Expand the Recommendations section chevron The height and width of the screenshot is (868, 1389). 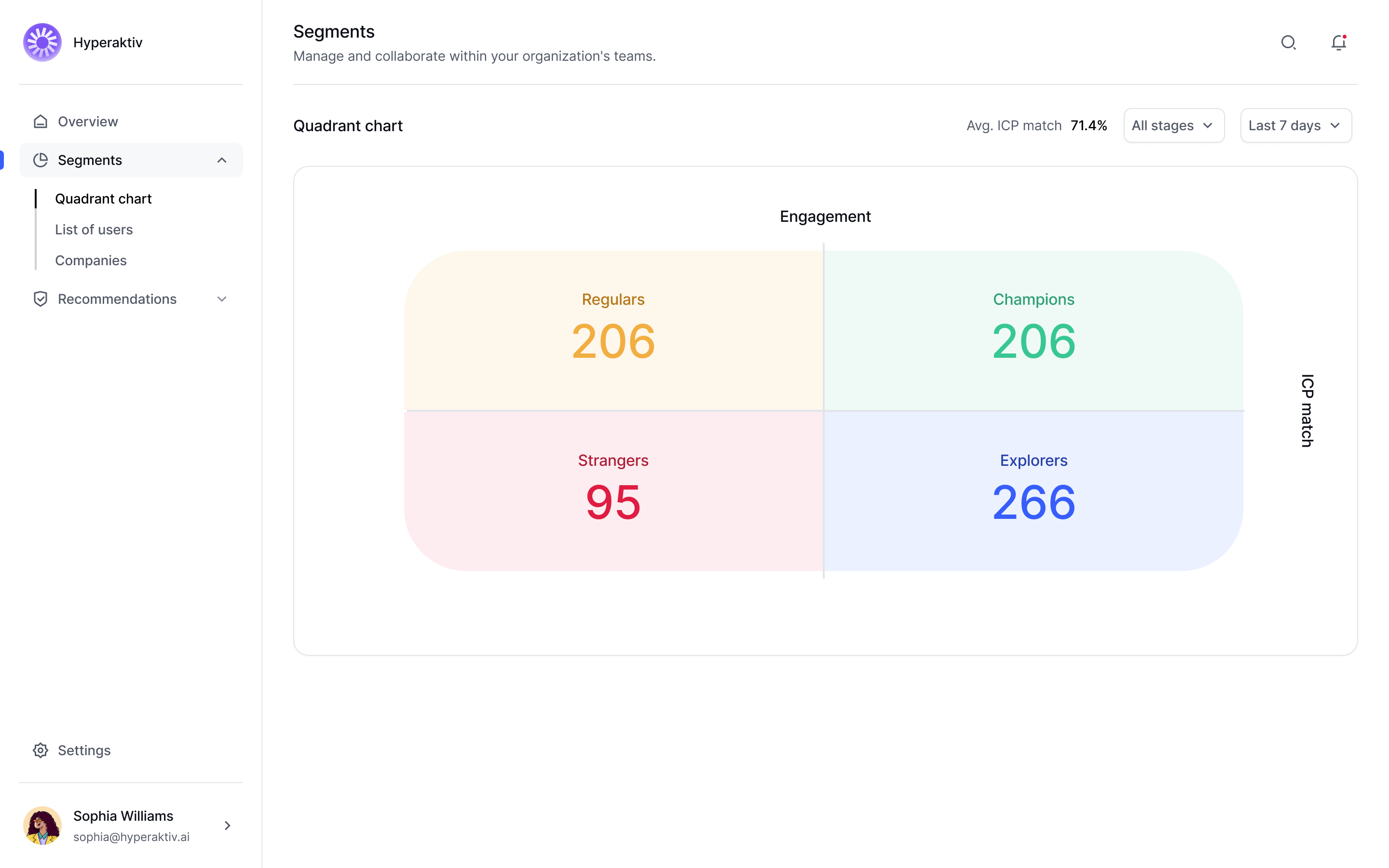pos(221,299)
